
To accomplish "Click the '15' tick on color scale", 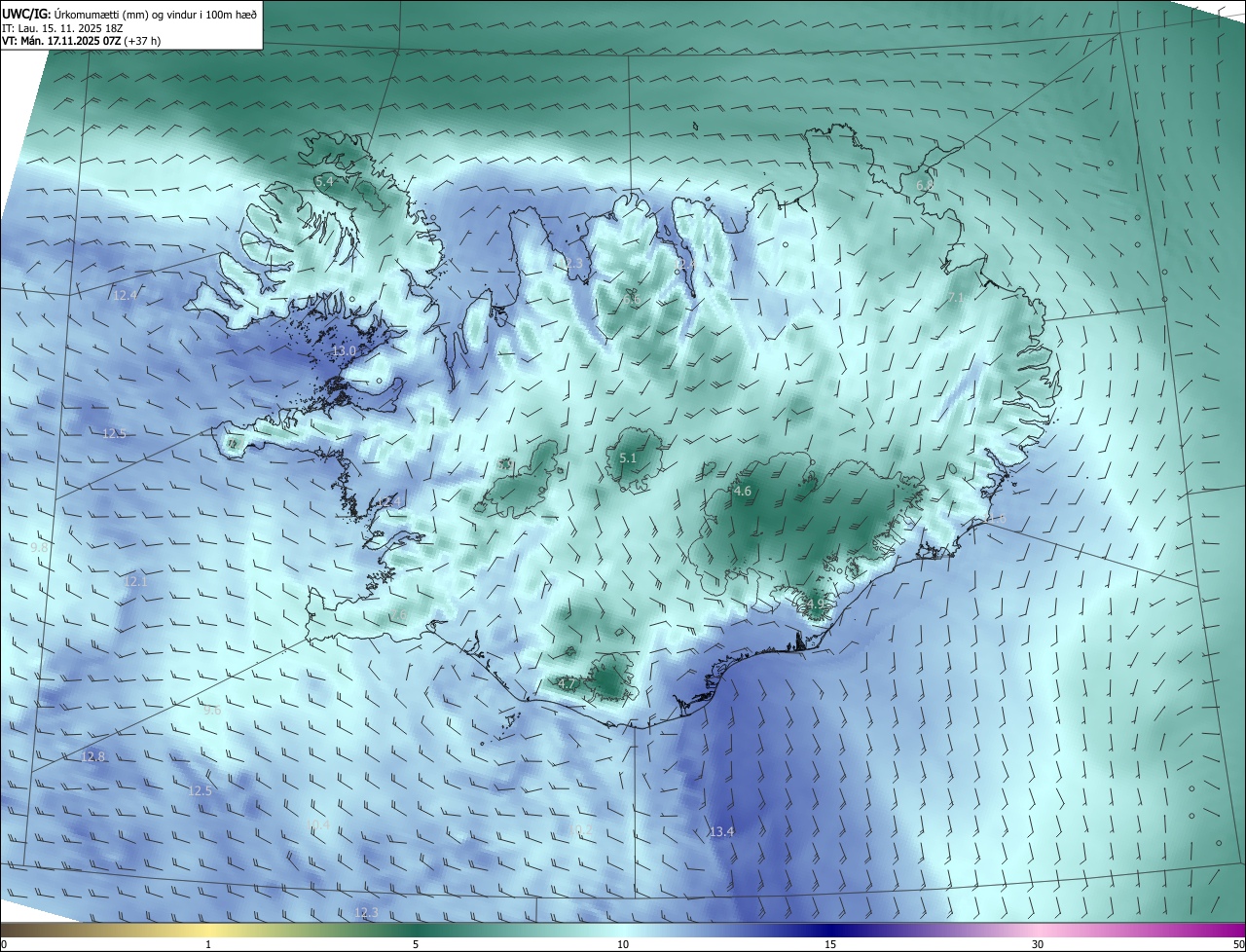I will coord(830,944).
